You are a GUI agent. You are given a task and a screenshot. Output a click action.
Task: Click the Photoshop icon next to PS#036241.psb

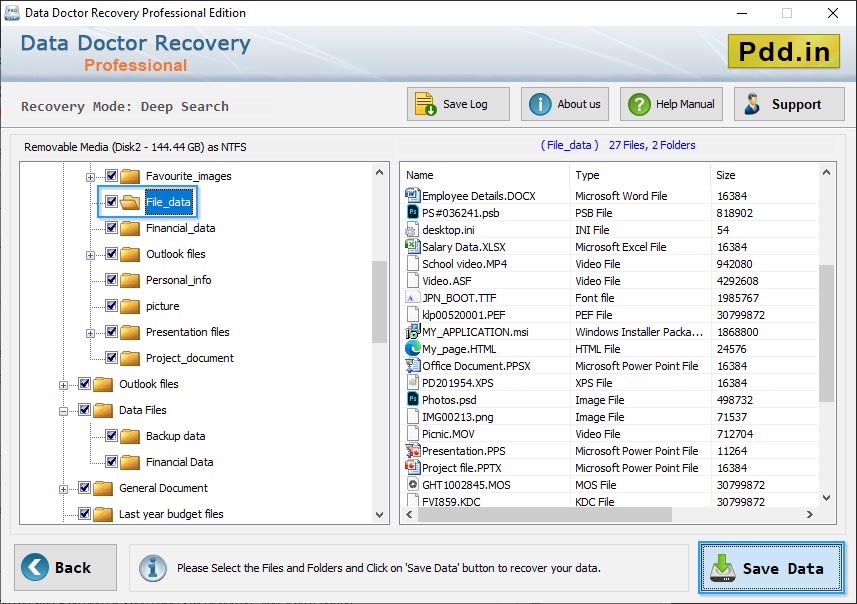(413, 212)
